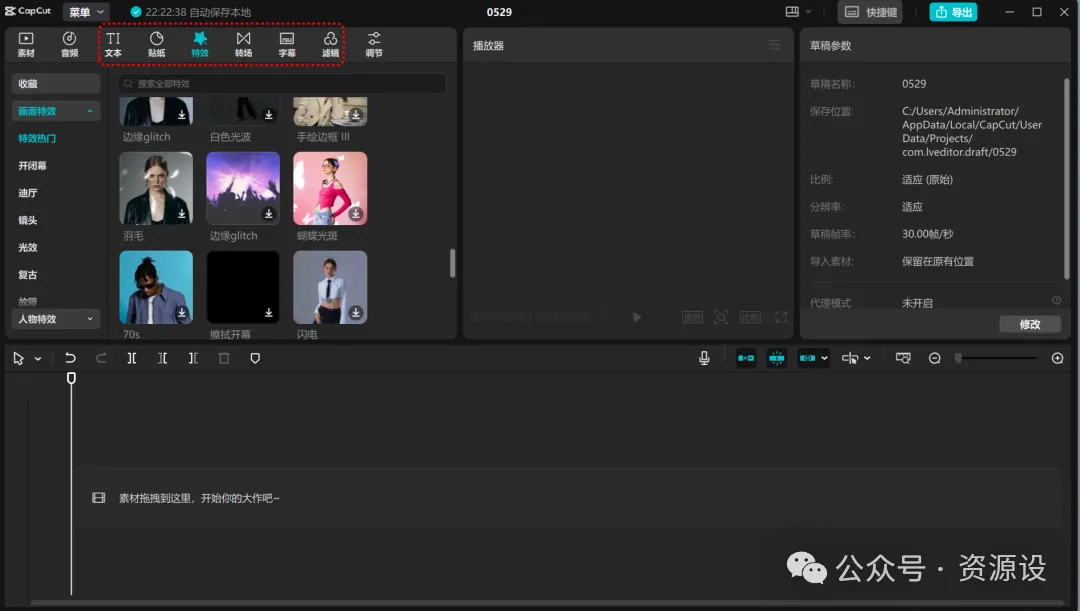The image size is (1080, 611).
Task: Expand the 人物特效 category
Action: 56,319
